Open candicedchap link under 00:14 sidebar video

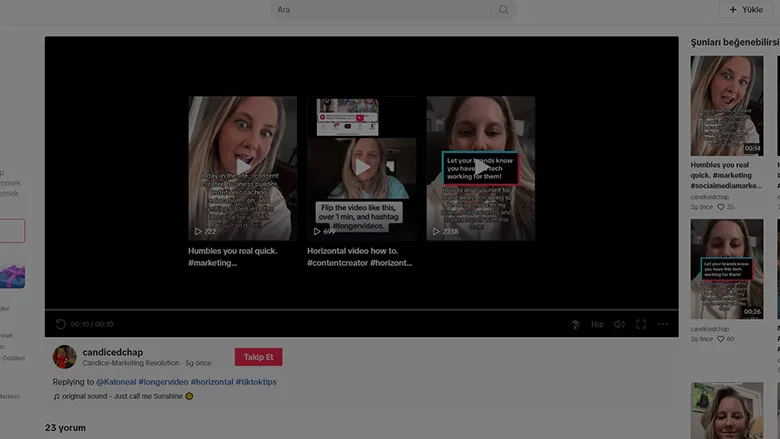(x=709, y=197)
